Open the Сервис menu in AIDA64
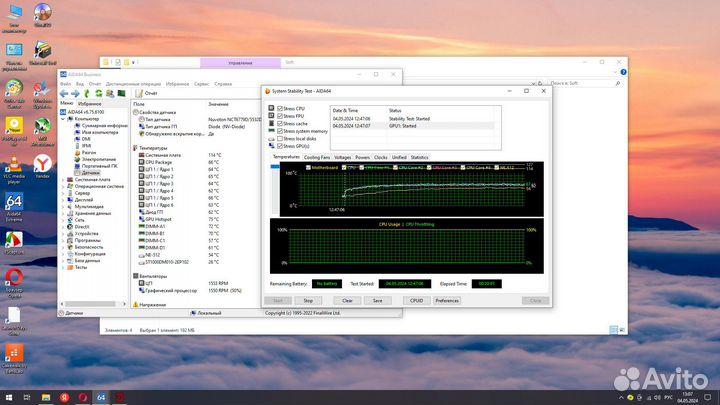The height and width of the screenshot is (405, 720). 201,84
